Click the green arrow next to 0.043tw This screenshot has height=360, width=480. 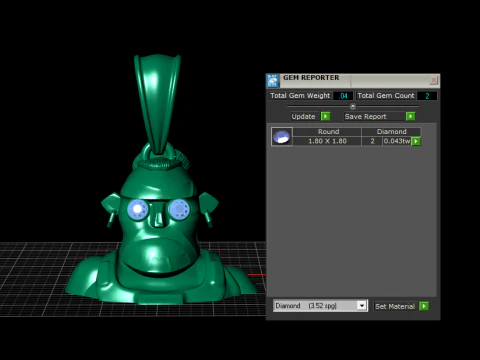(x=416, y=141)
